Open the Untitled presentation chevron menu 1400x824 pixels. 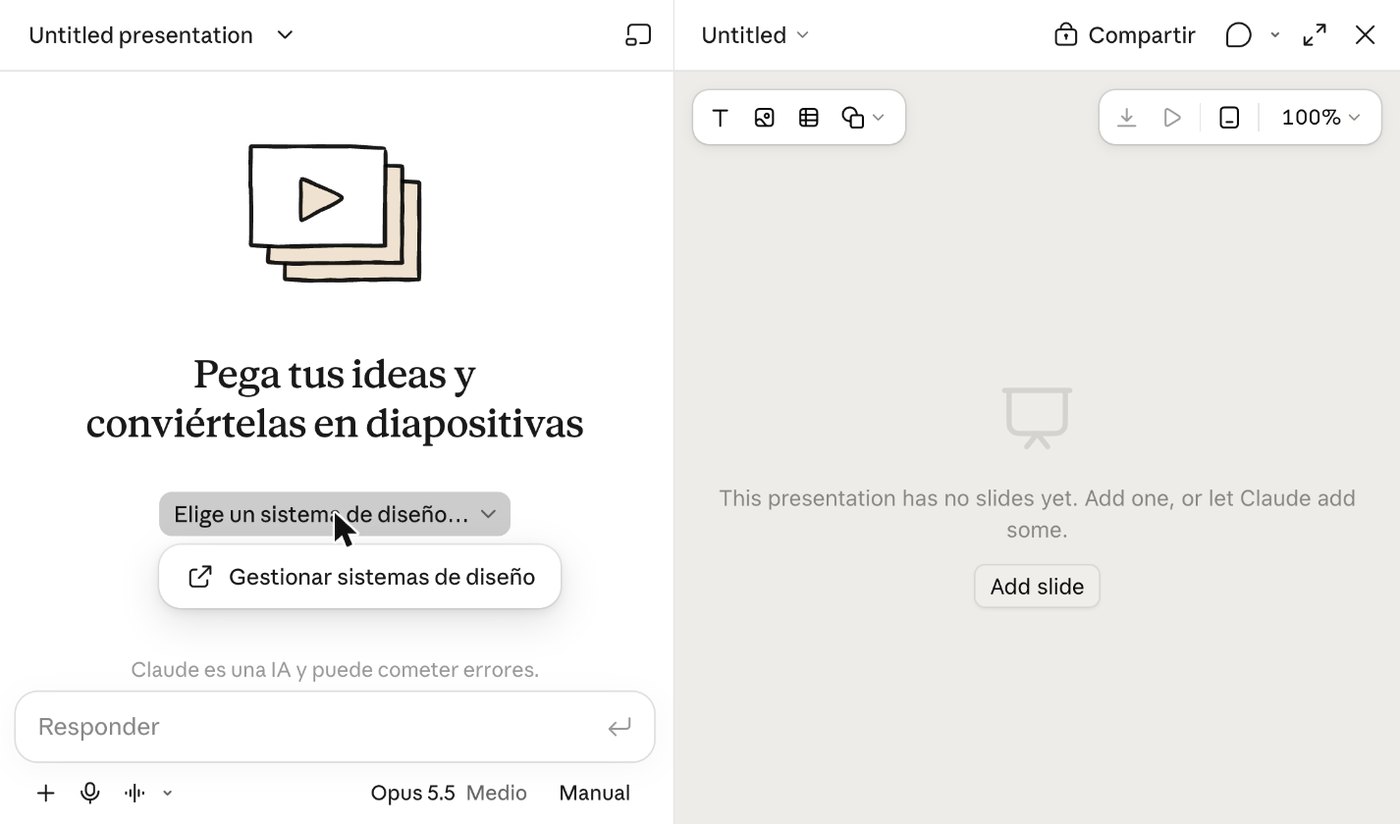[x=285, y=35]
